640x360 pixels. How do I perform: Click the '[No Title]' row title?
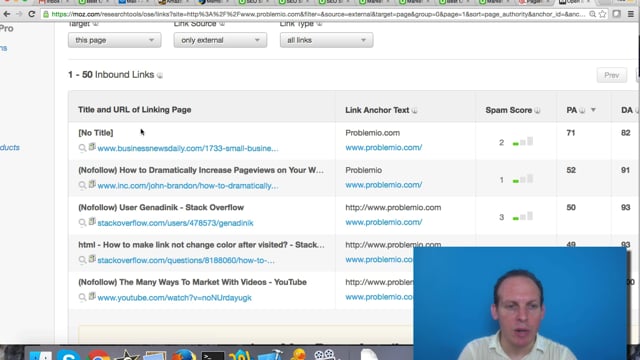tap(96, 133)
